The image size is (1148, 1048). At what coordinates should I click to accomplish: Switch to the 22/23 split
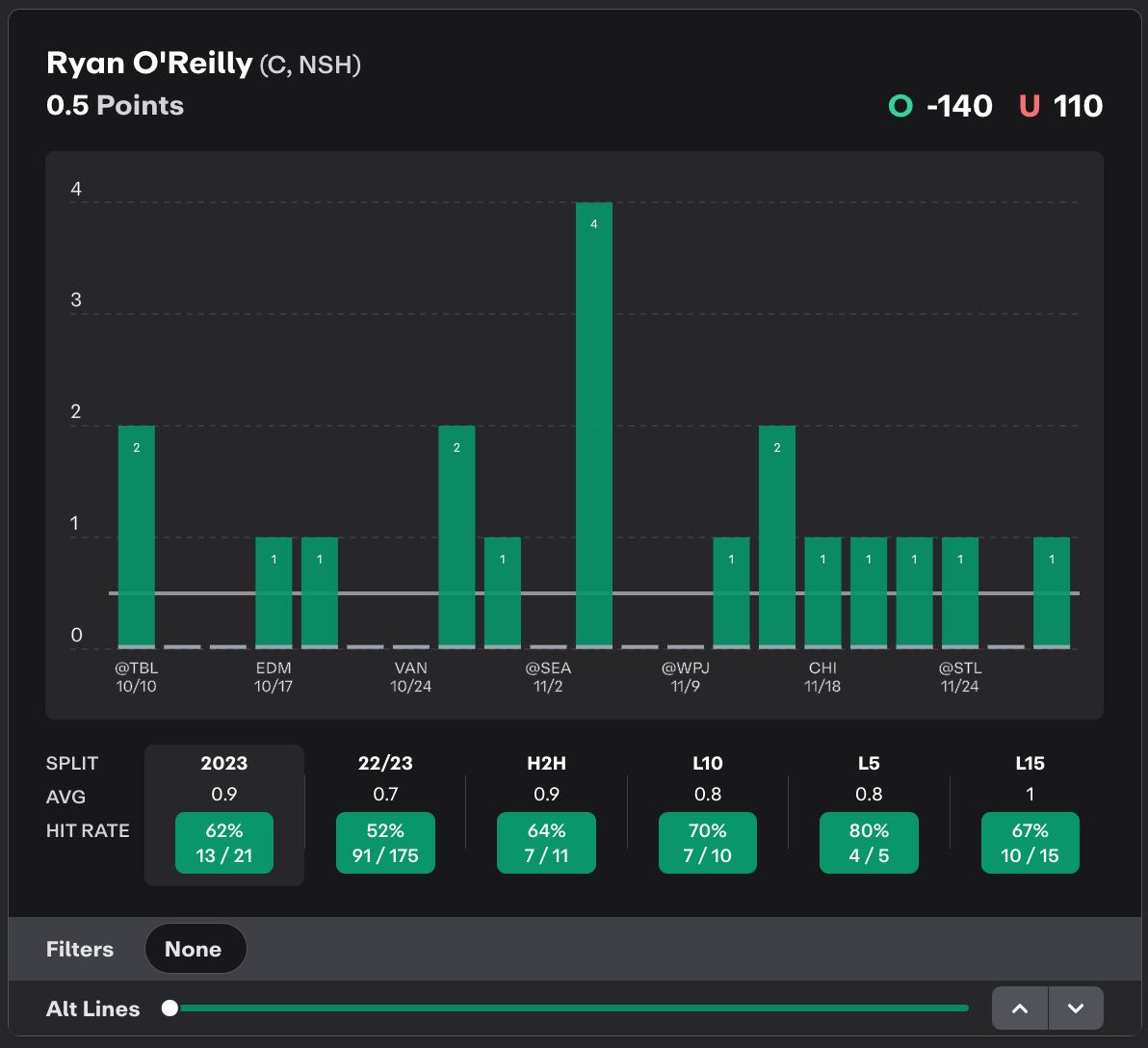click(x=385, y=764)
